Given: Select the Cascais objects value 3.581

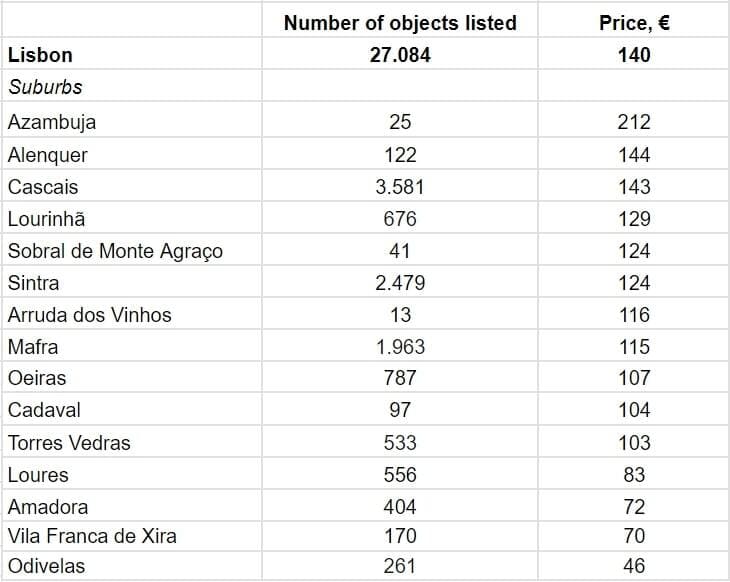Looking at the screenshot, I should (x=400, y=187).
